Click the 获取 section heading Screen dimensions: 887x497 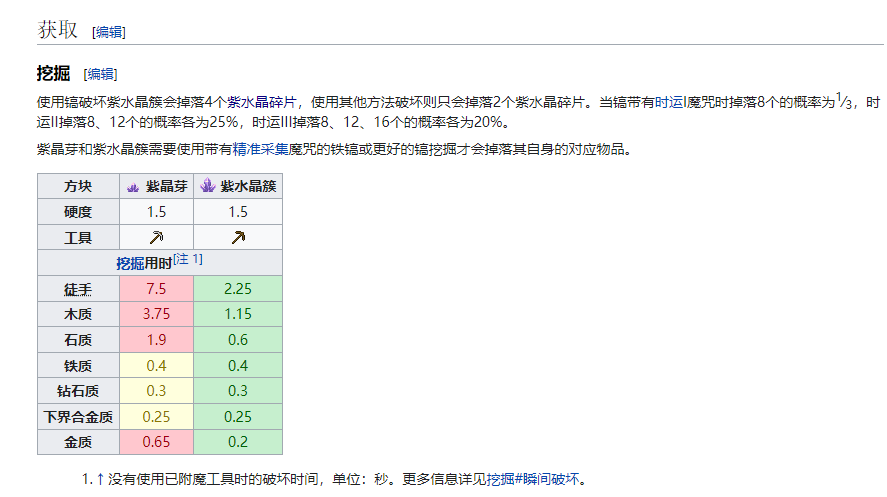tap(57, 29)
